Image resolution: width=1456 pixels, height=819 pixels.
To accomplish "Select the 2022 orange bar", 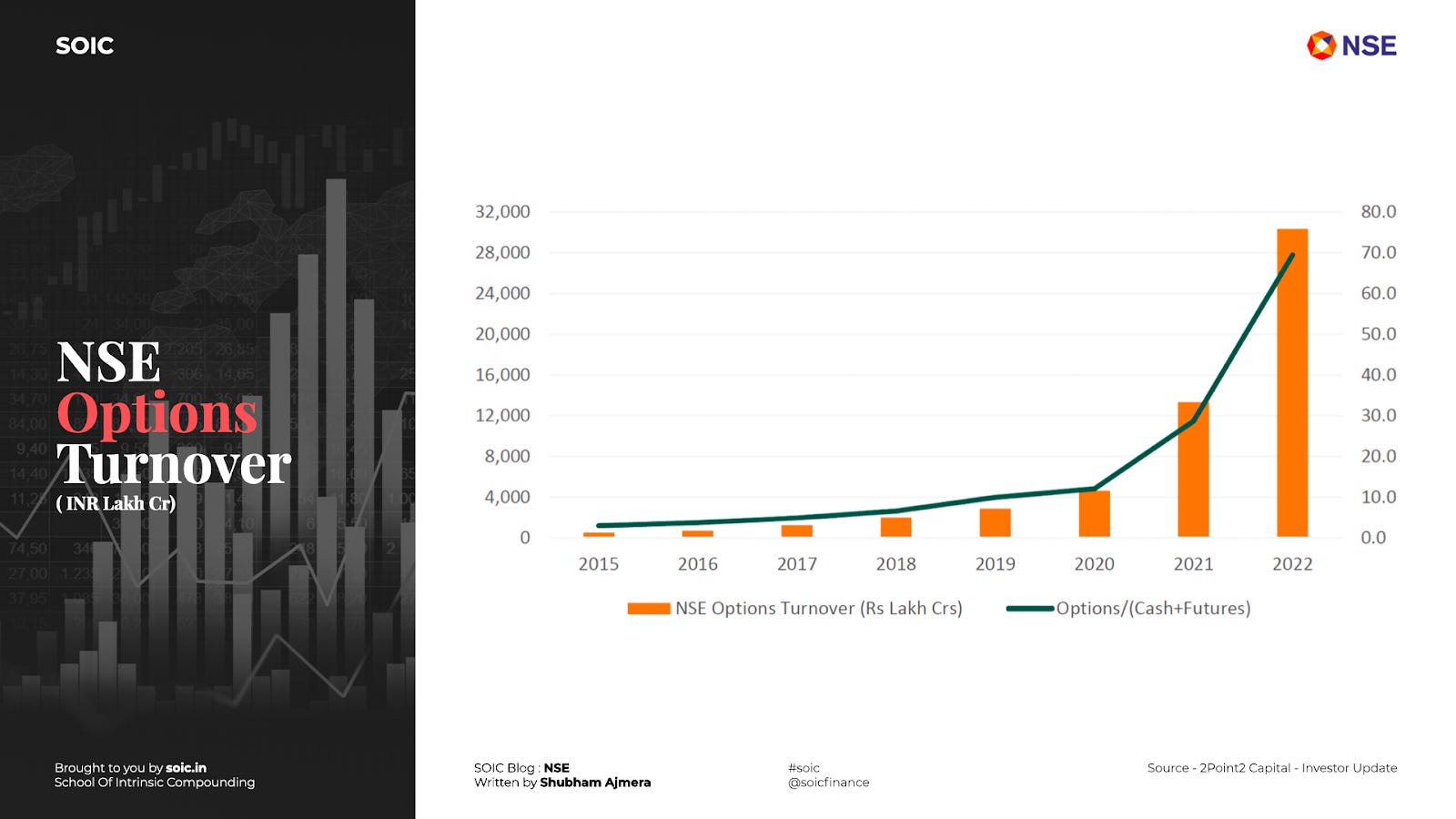I will 1292,383.
